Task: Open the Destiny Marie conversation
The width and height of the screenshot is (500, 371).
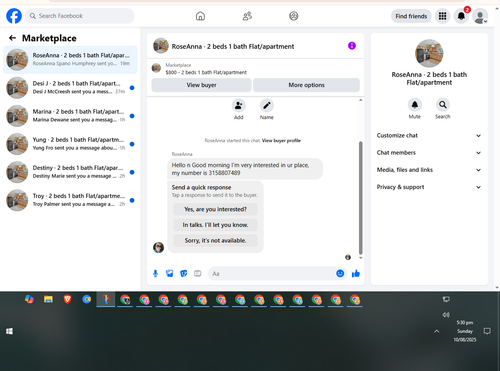Action: 70,172
